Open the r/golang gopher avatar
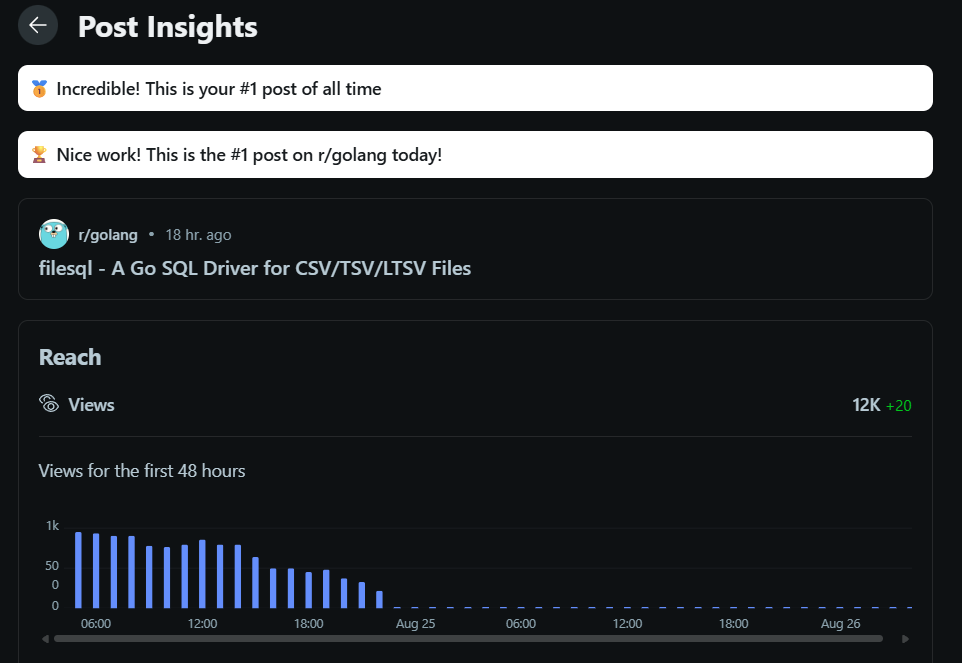 click(x=54, y=235)
